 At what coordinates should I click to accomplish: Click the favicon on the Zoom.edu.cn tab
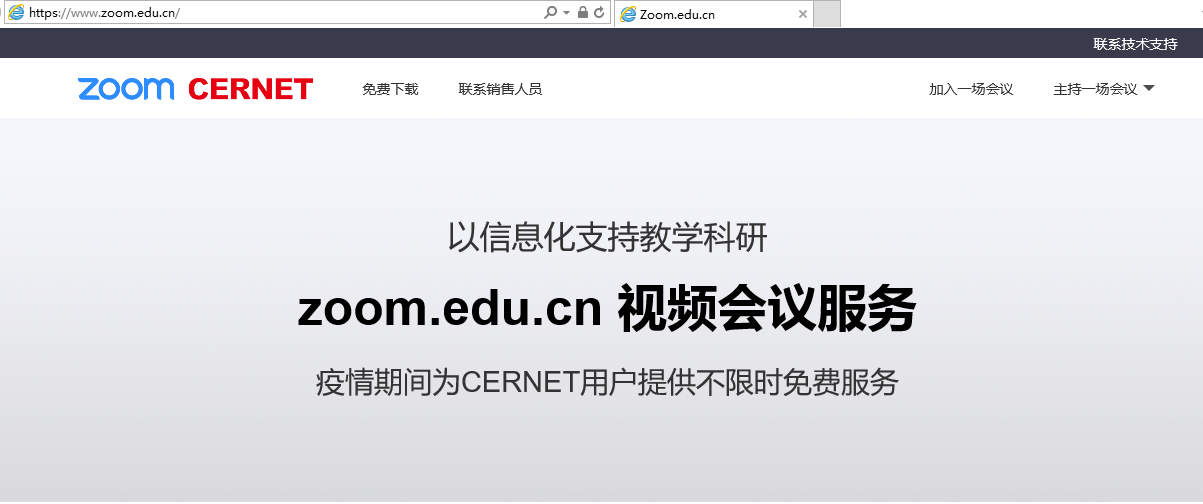click(628, 14)
